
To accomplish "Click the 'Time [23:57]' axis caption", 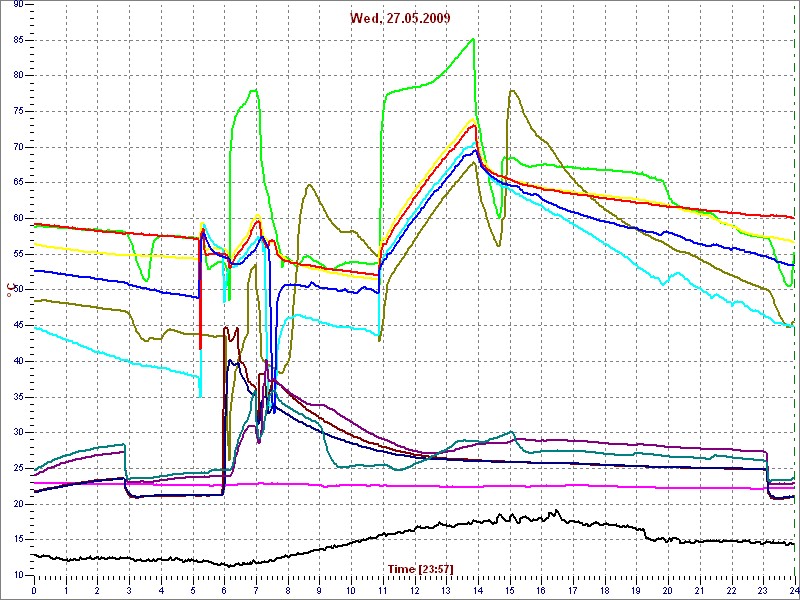I will pos(420,568).
